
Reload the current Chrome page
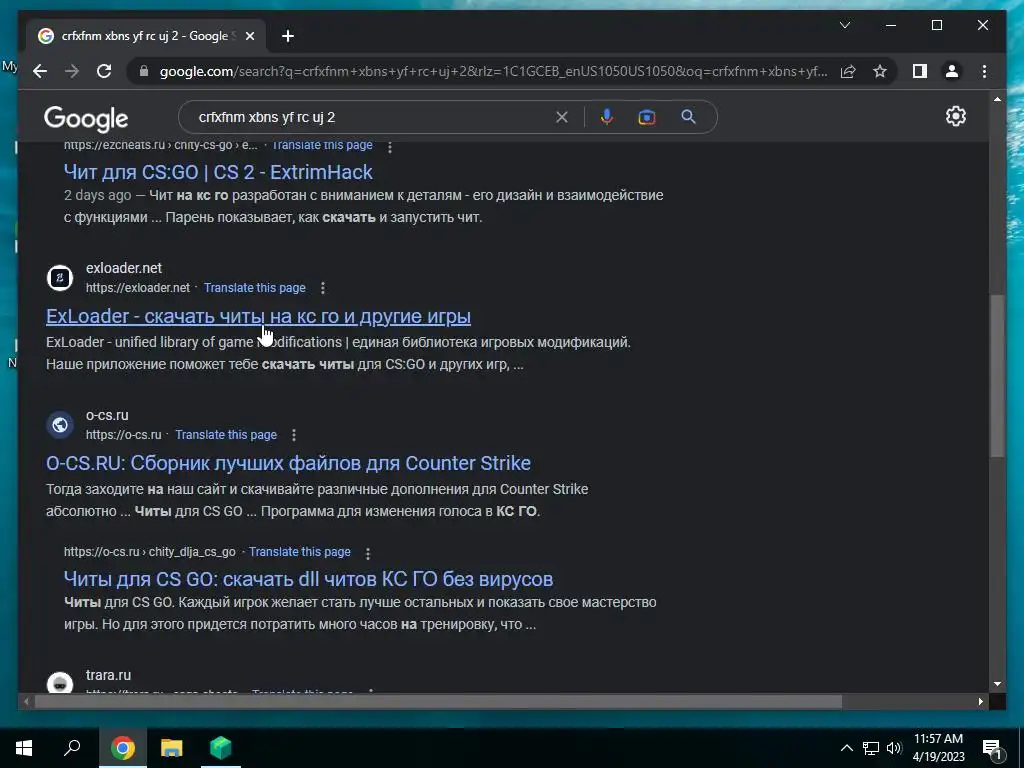(104, 71)
